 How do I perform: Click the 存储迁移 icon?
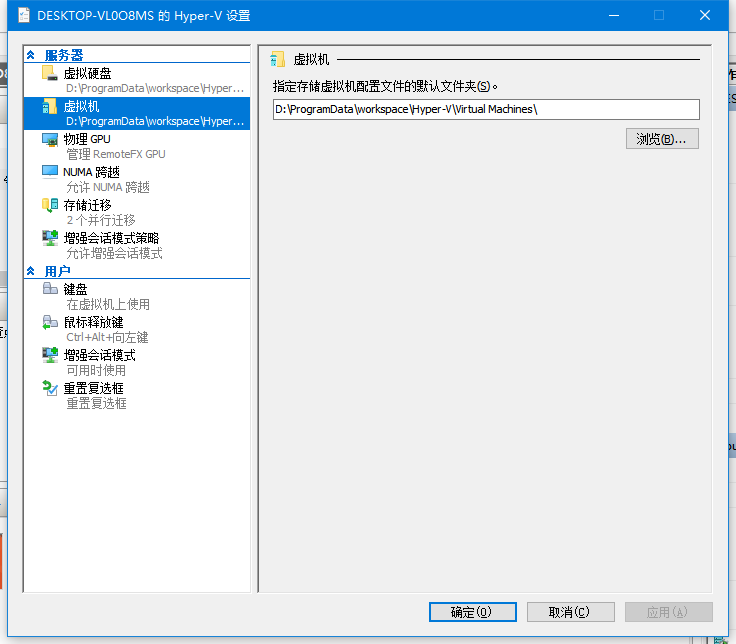[x=50, y=205]
